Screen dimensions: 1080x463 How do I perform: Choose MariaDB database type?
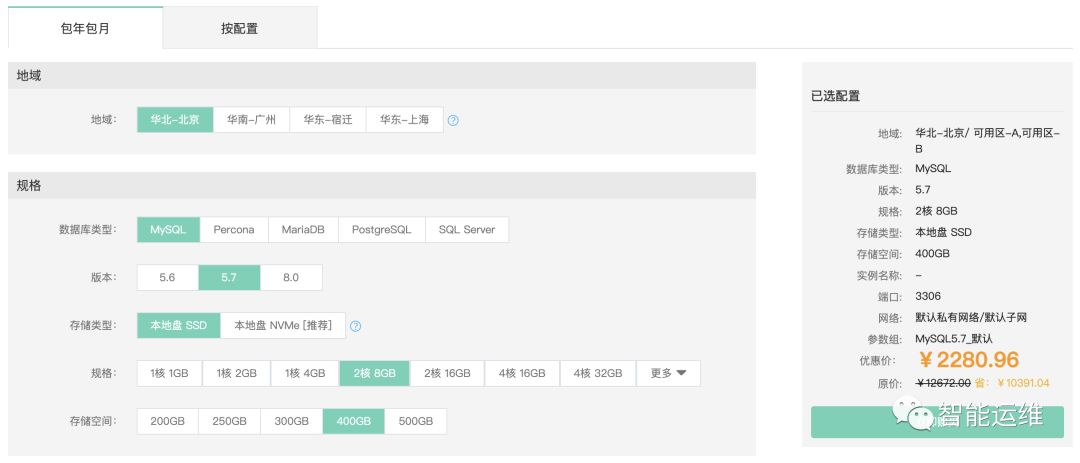tap(303, 229)
